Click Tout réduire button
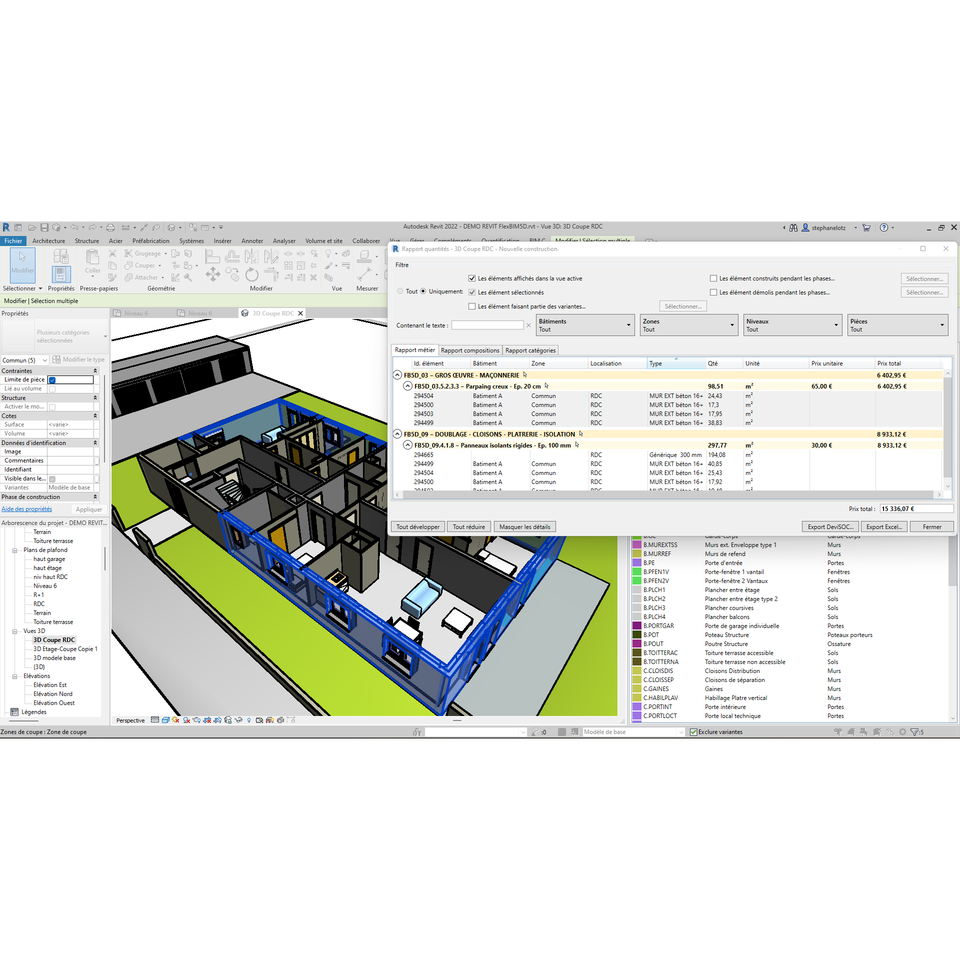The height and width of the screenshot is (960, 960). 469,527
